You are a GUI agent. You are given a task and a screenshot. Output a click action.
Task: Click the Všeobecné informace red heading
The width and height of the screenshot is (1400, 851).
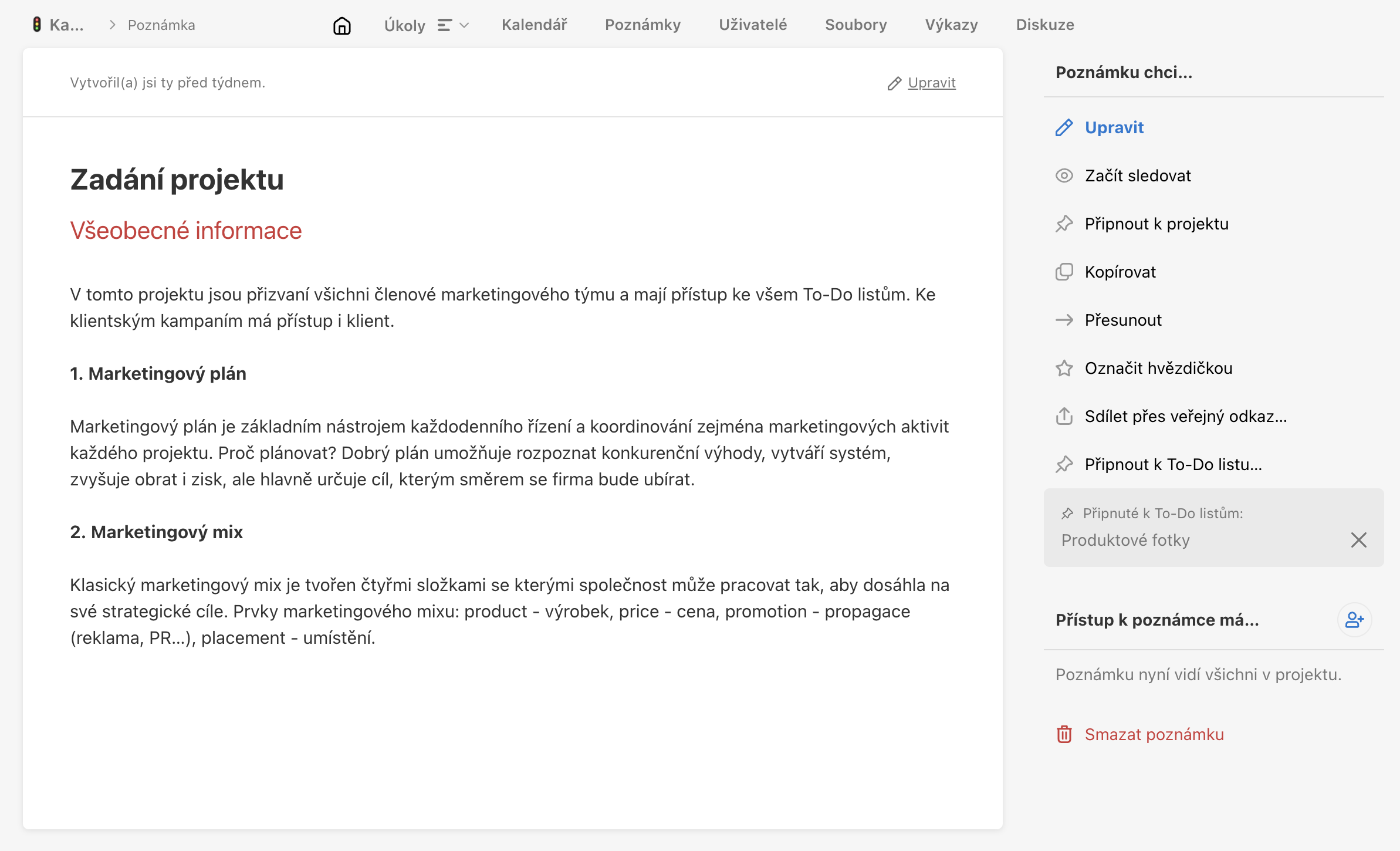point(185,231)
